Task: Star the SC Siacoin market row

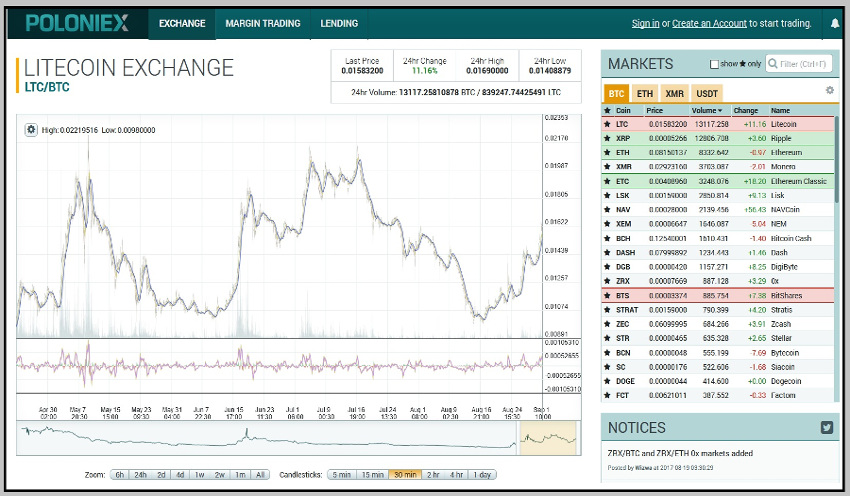Action: coord(607,366)
